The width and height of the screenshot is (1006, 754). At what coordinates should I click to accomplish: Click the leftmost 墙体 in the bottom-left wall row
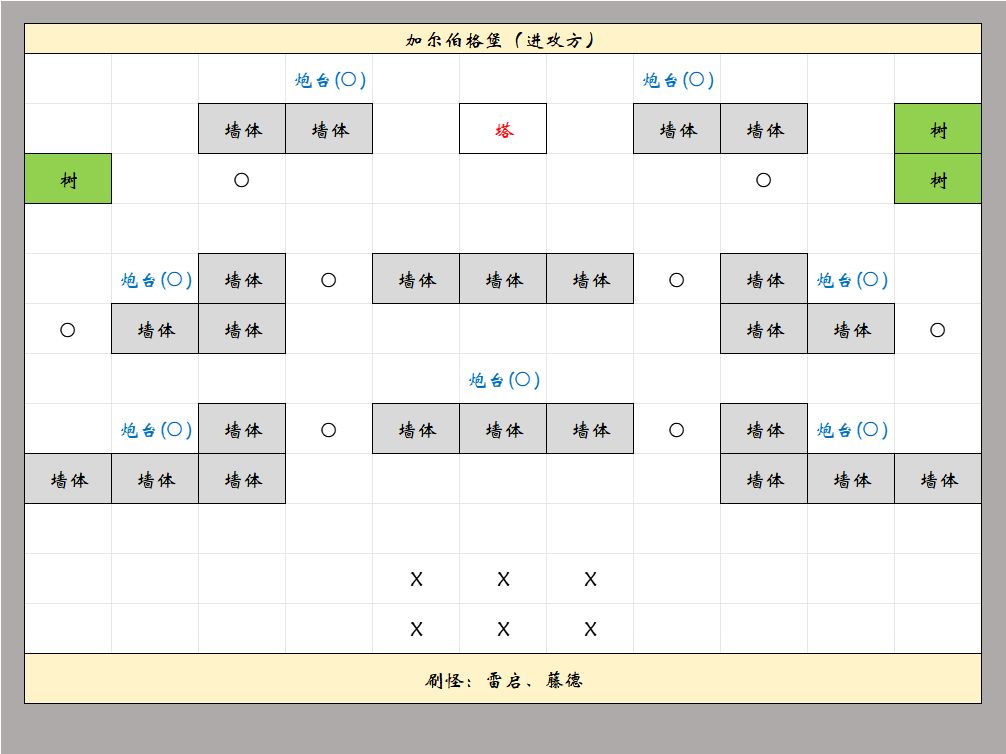click(68, 479)
